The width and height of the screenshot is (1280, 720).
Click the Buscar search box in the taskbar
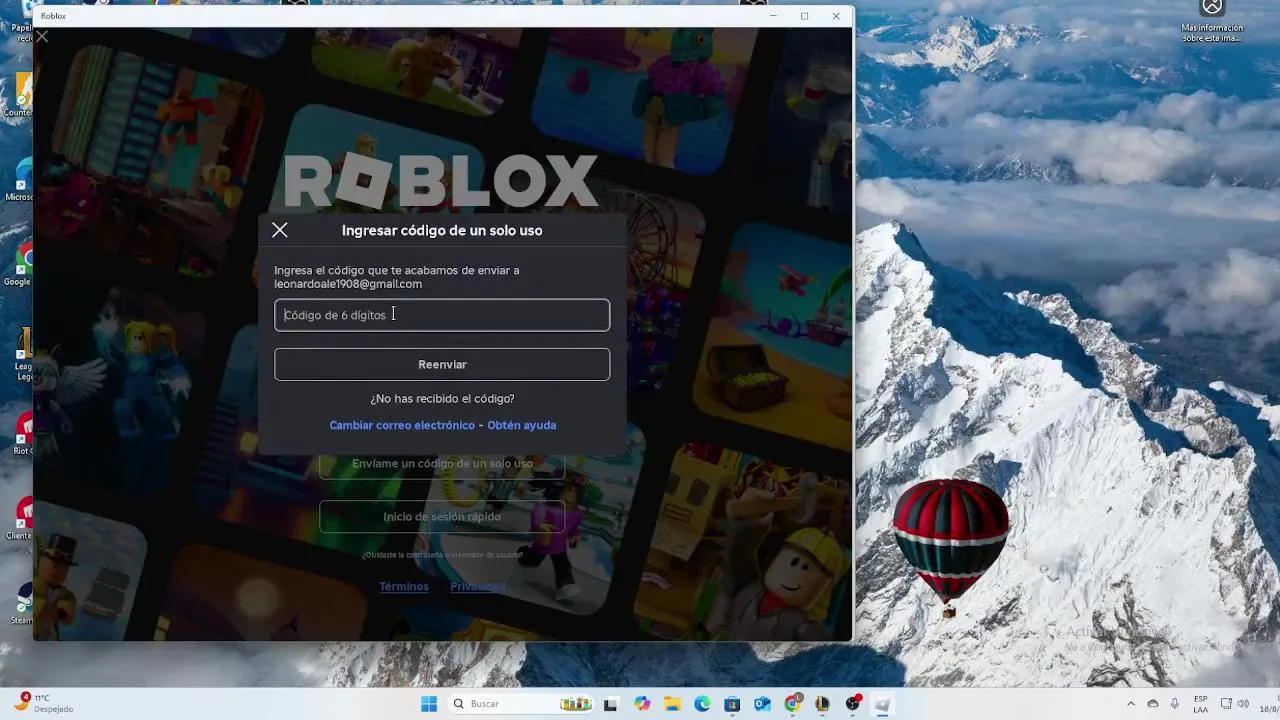520,704
